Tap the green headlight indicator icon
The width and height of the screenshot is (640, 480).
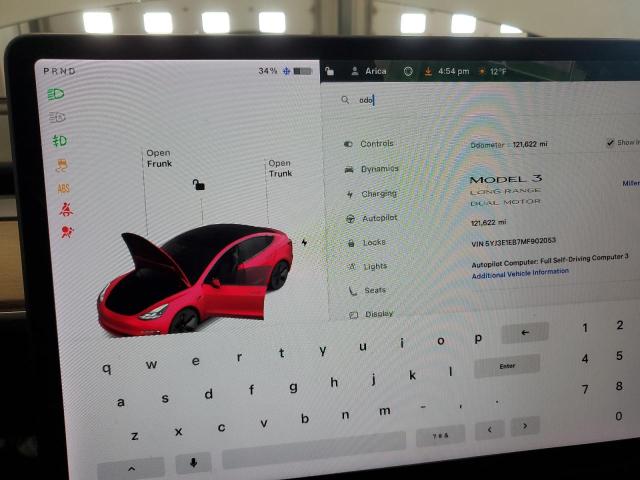click(x=56, y=94)
